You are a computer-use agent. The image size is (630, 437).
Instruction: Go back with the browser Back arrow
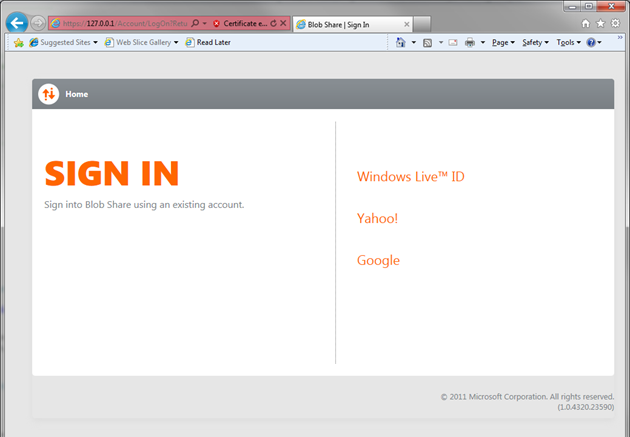[17, 23]
